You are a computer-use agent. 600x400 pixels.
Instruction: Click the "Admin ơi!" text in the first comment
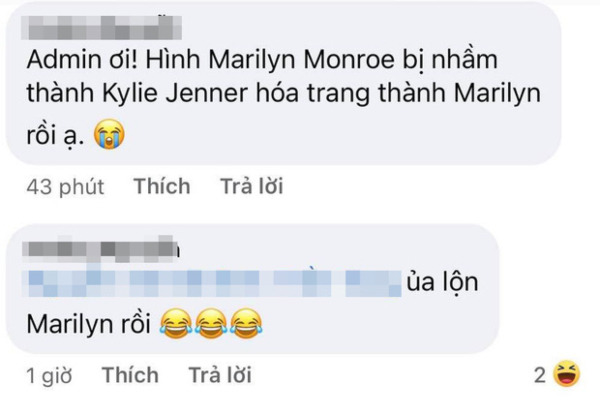tap(82, 60)
